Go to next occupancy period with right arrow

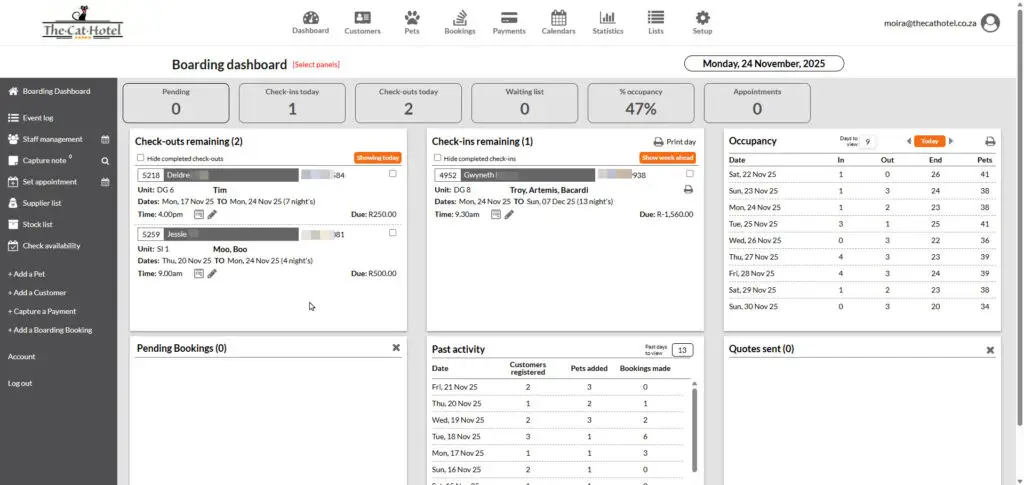(951, 142)
